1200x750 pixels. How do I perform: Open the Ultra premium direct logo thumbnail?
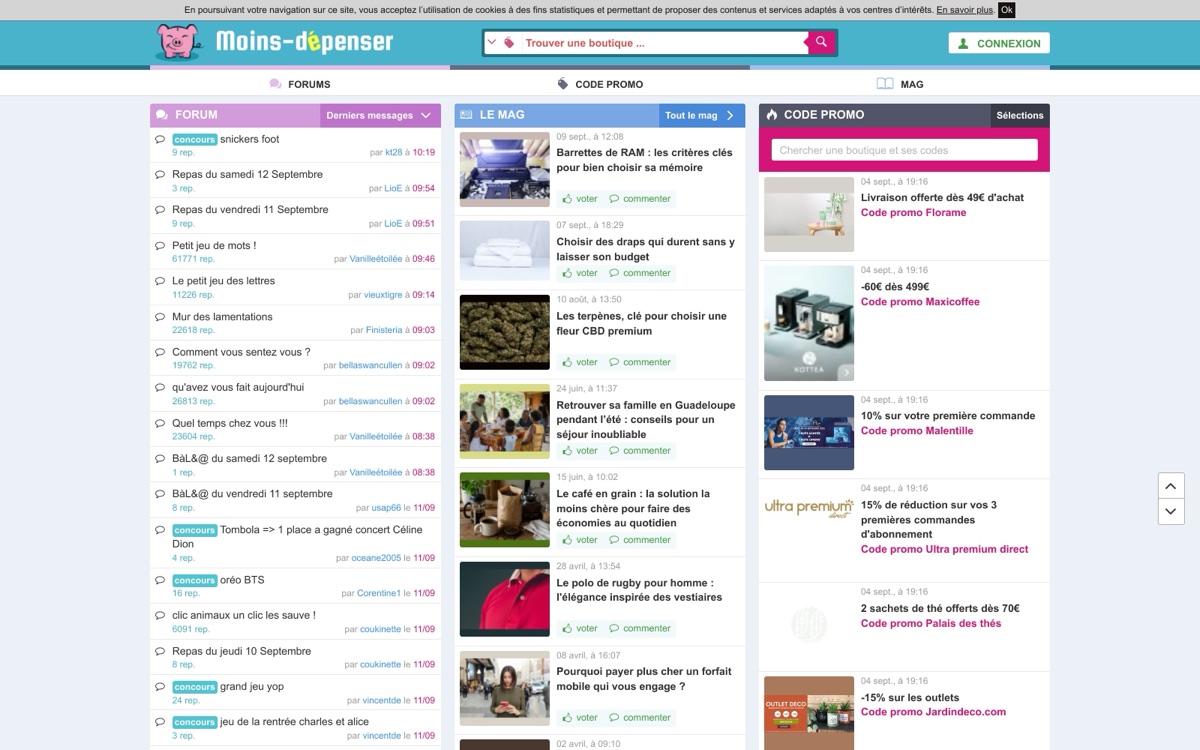pyautogui.click(x=809, y=508)
